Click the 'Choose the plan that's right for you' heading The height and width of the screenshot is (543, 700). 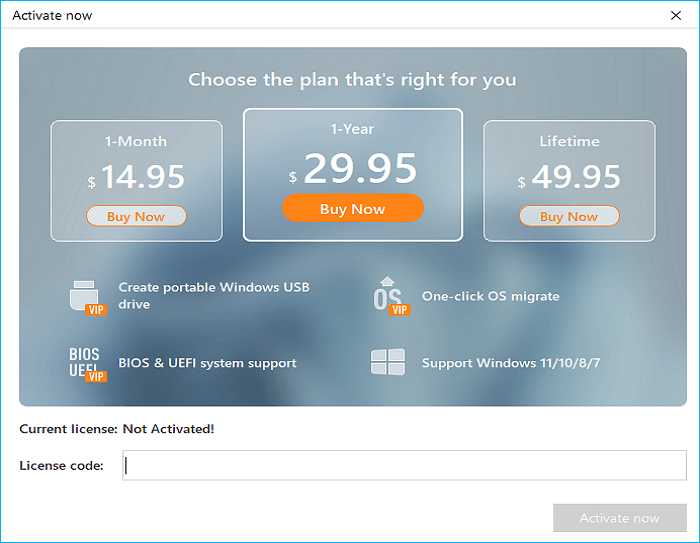(x=352, y=80)
